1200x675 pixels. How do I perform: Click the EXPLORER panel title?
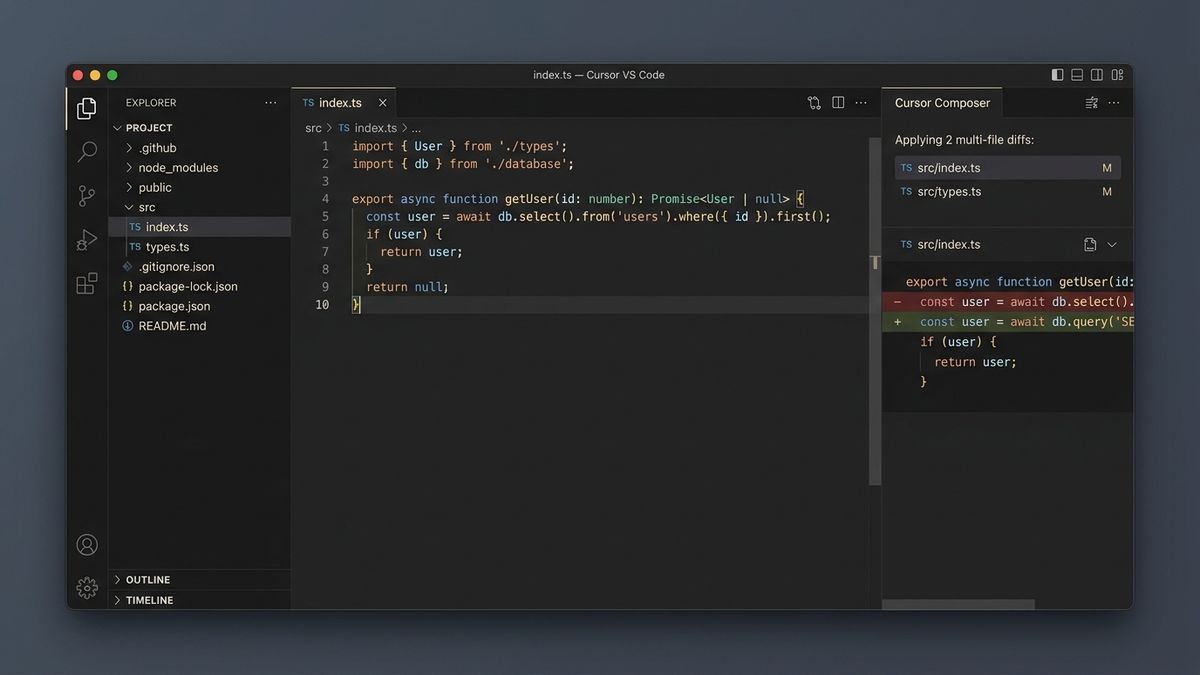pyautogui.click(x=151, y=103)
